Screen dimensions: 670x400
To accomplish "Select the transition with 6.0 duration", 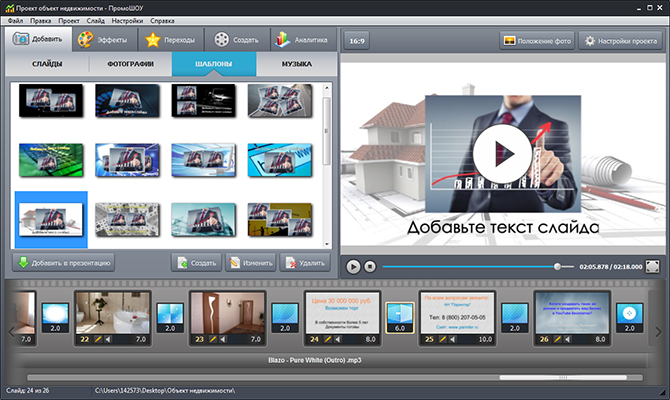I will [399, 317].
